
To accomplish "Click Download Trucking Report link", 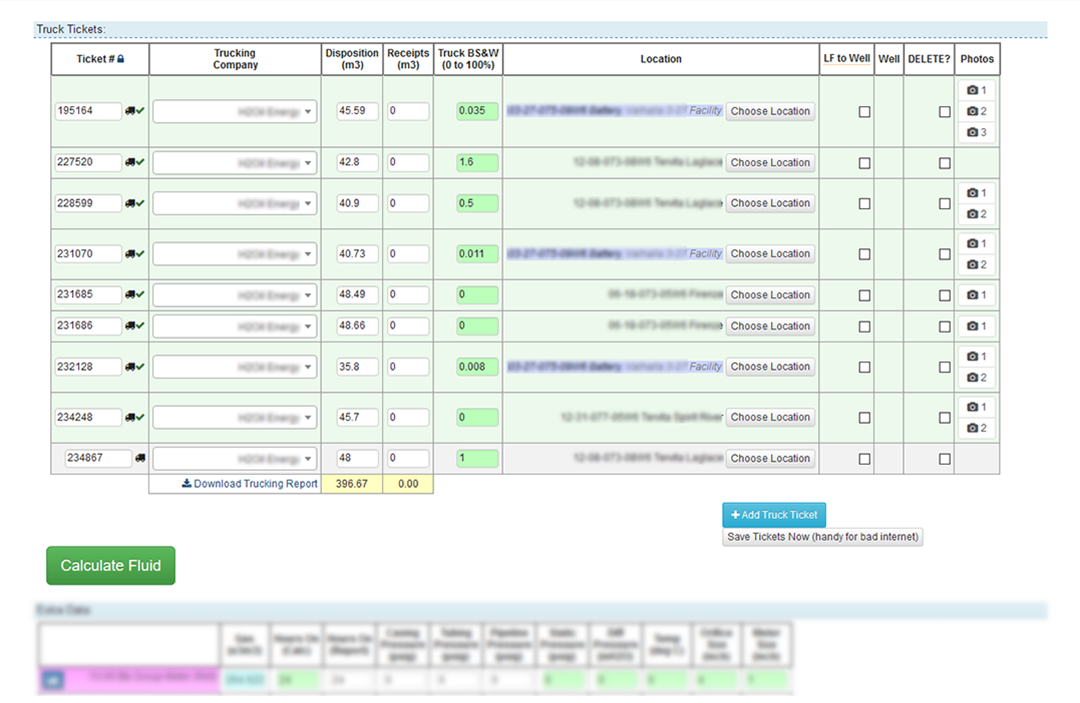I will click(x=250, y=484).
